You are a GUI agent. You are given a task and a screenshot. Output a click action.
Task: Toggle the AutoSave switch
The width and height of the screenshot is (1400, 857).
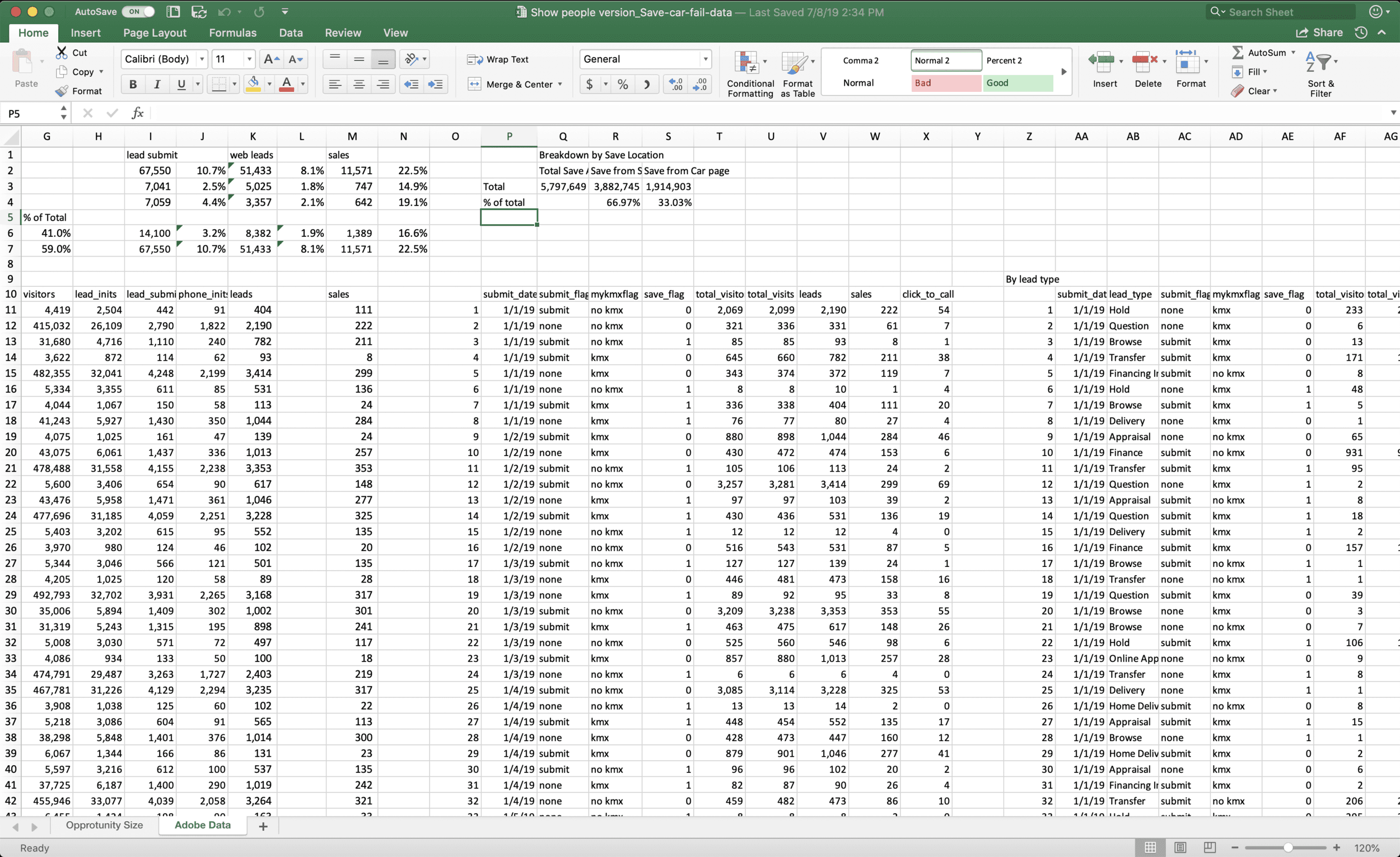139,11
